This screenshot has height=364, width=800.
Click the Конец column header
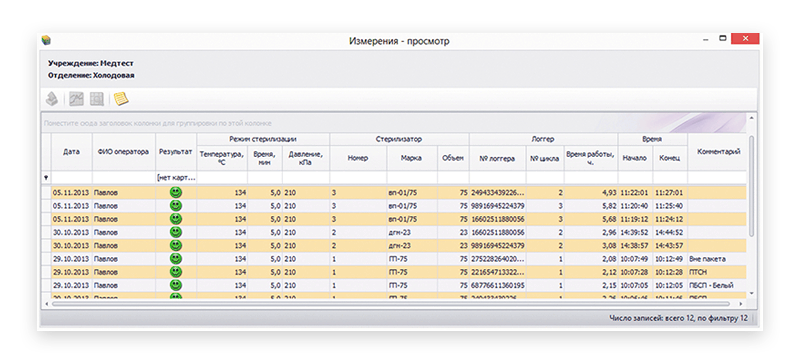(x=670, y=158)
